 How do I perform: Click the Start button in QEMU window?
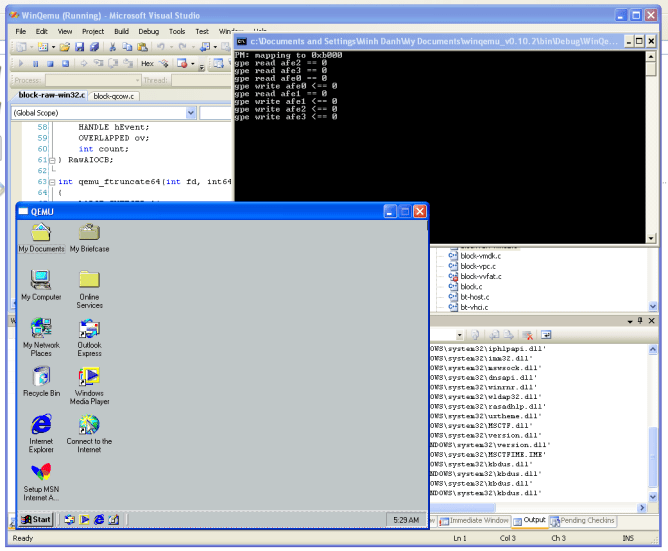click(x=36, y=519)
